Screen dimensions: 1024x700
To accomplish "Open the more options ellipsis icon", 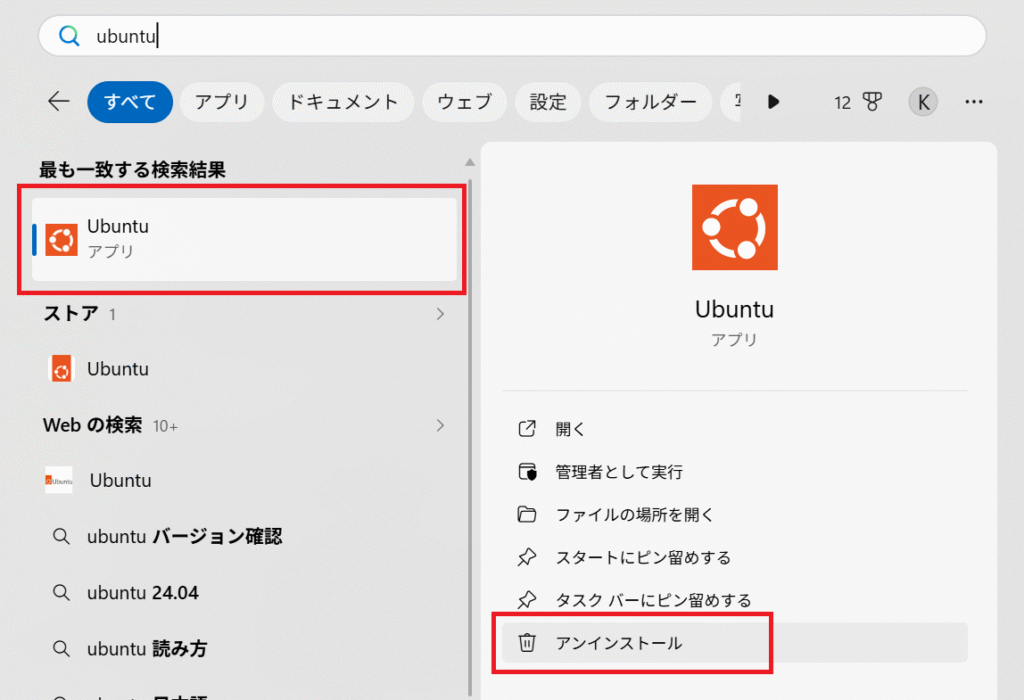I will coord(973,101).
